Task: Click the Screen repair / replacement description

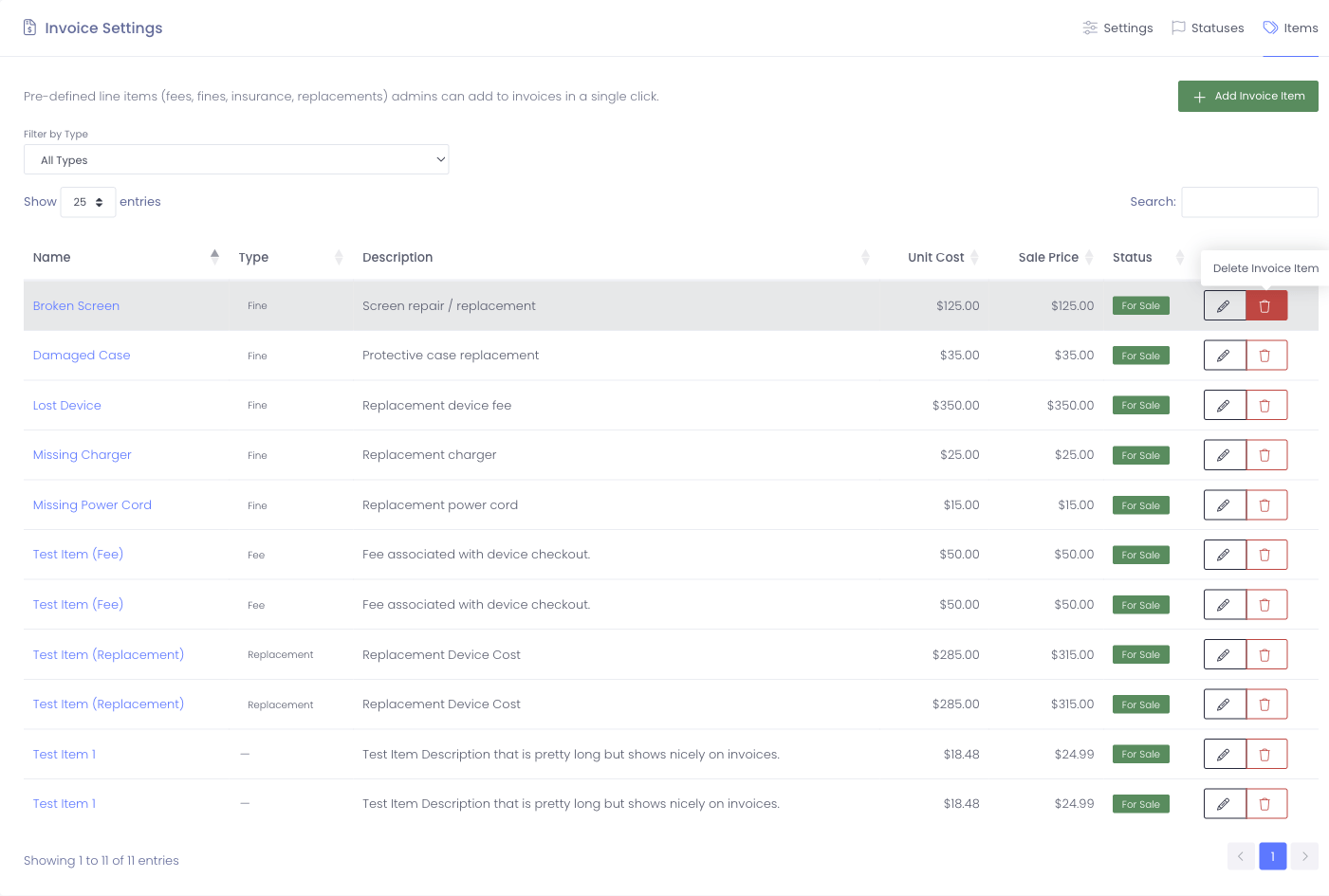Action: coord(449,305)
